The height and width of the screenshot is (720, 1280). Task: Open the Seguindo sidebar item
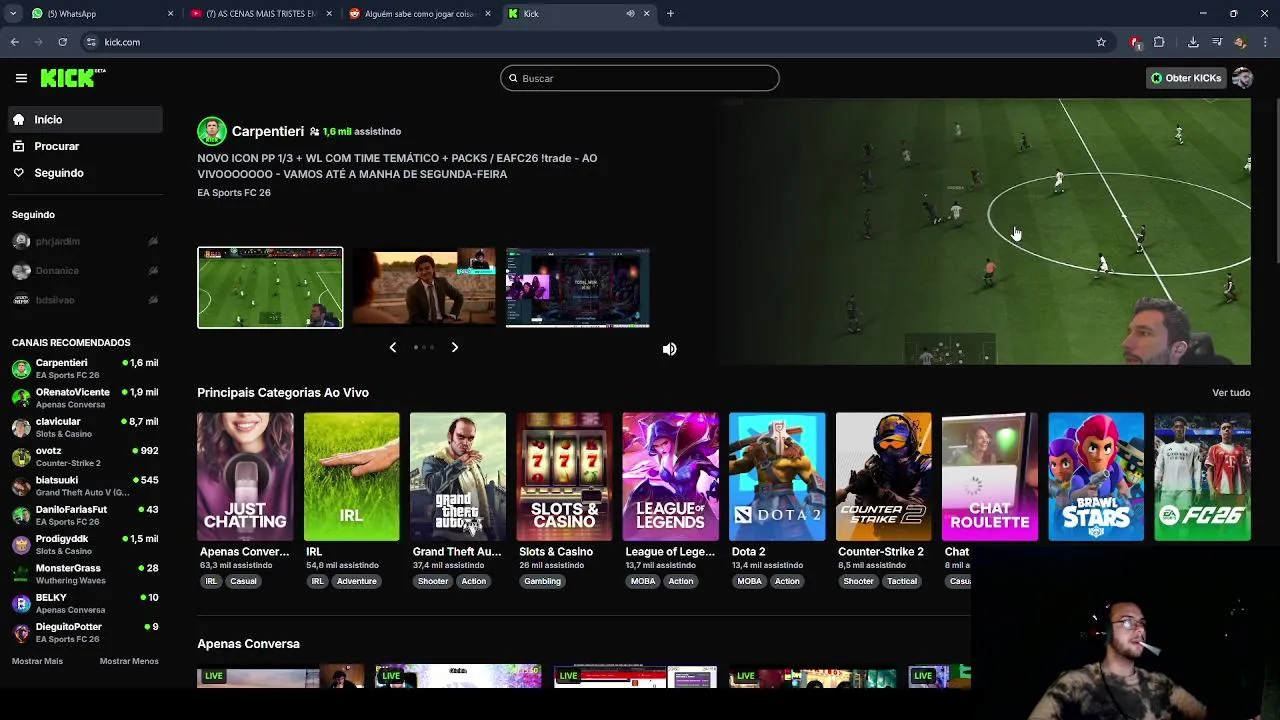click(85, 173)
